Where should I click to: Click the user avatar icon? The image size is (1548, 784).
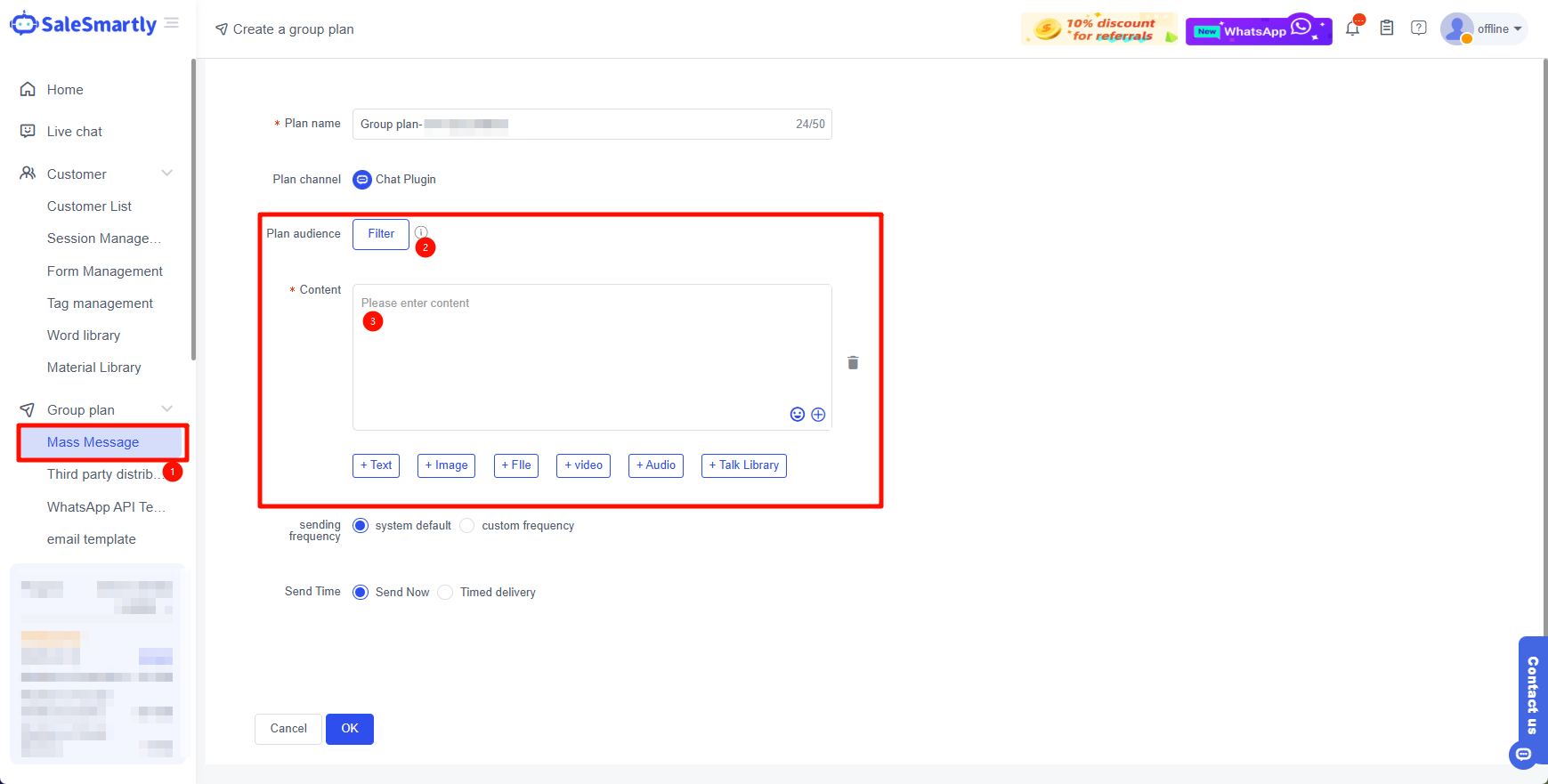coord(1456,28)
